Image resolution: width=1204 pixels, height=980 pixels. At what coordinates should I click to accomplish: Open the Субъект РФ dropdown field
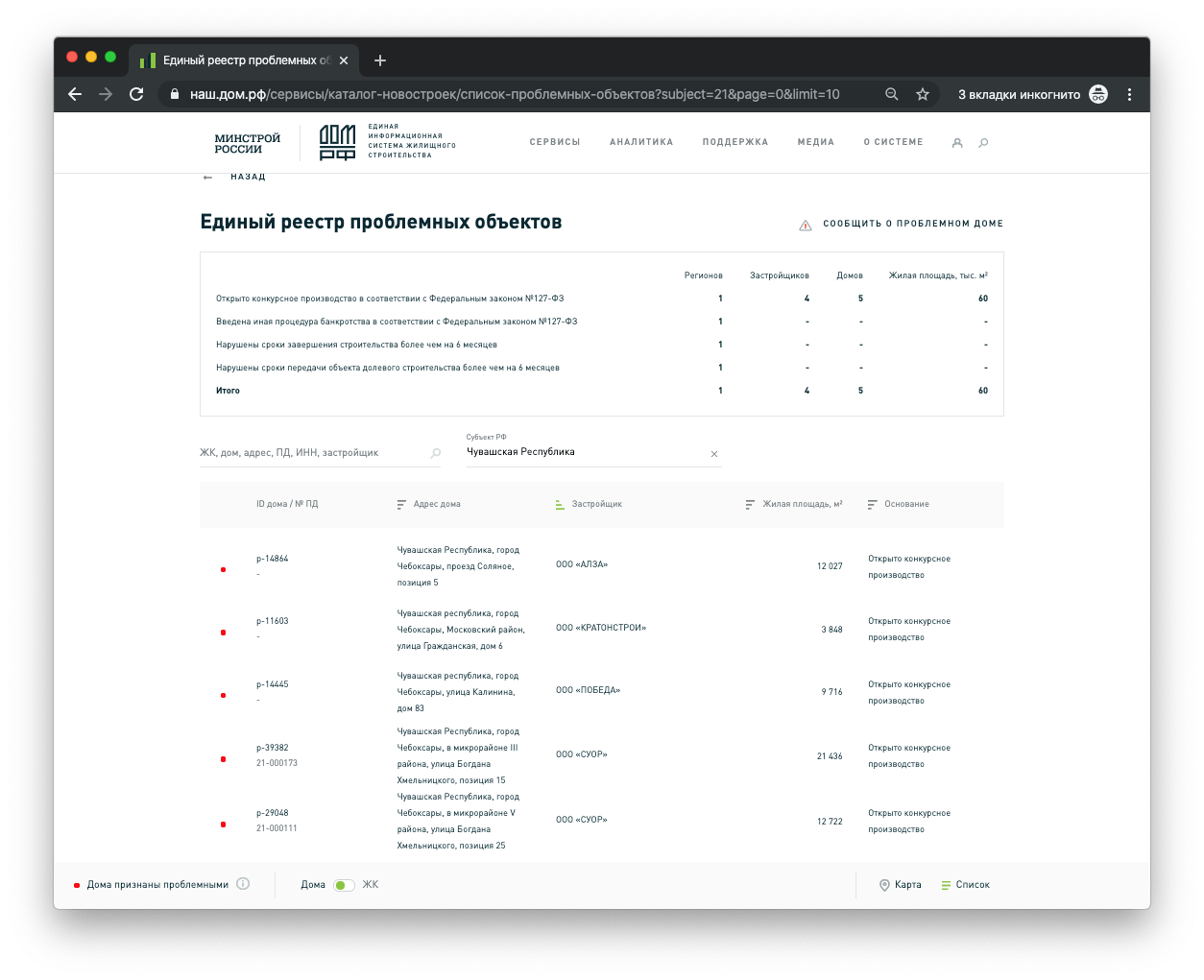click(593, 451)
